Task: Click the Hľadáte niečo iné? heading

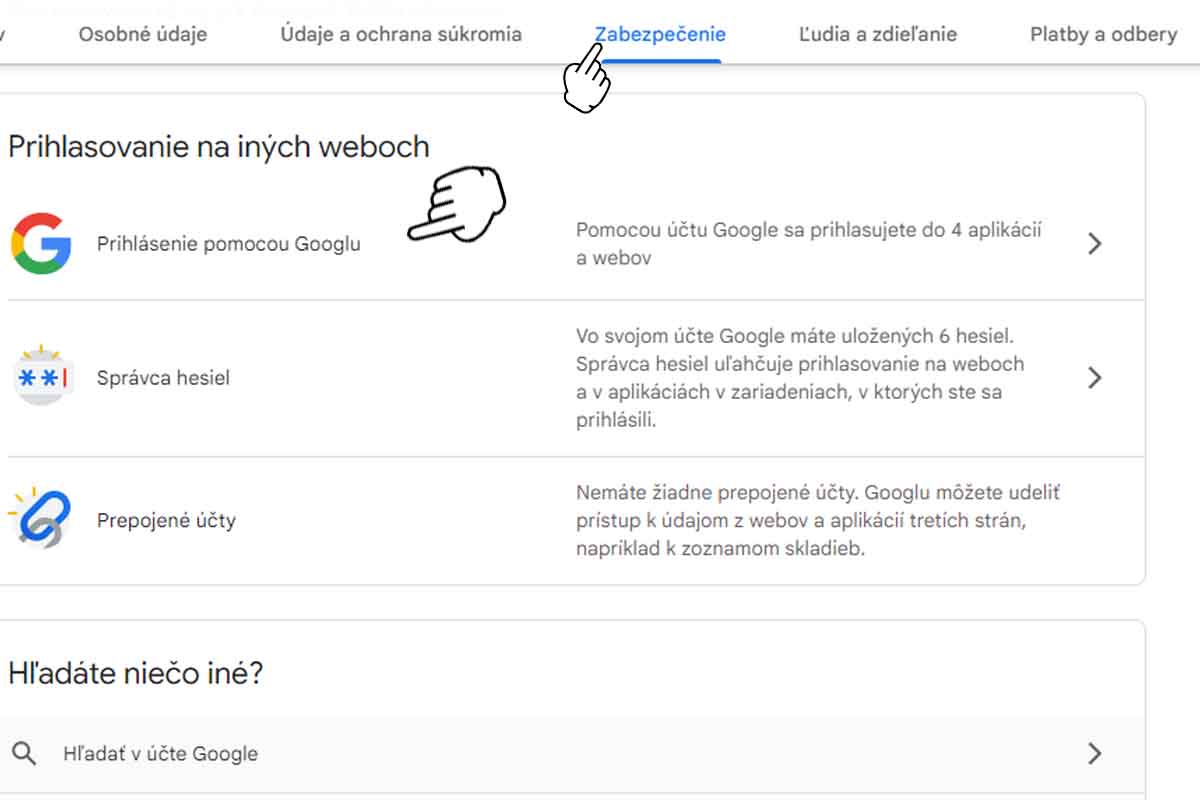Action: (136, 673)
